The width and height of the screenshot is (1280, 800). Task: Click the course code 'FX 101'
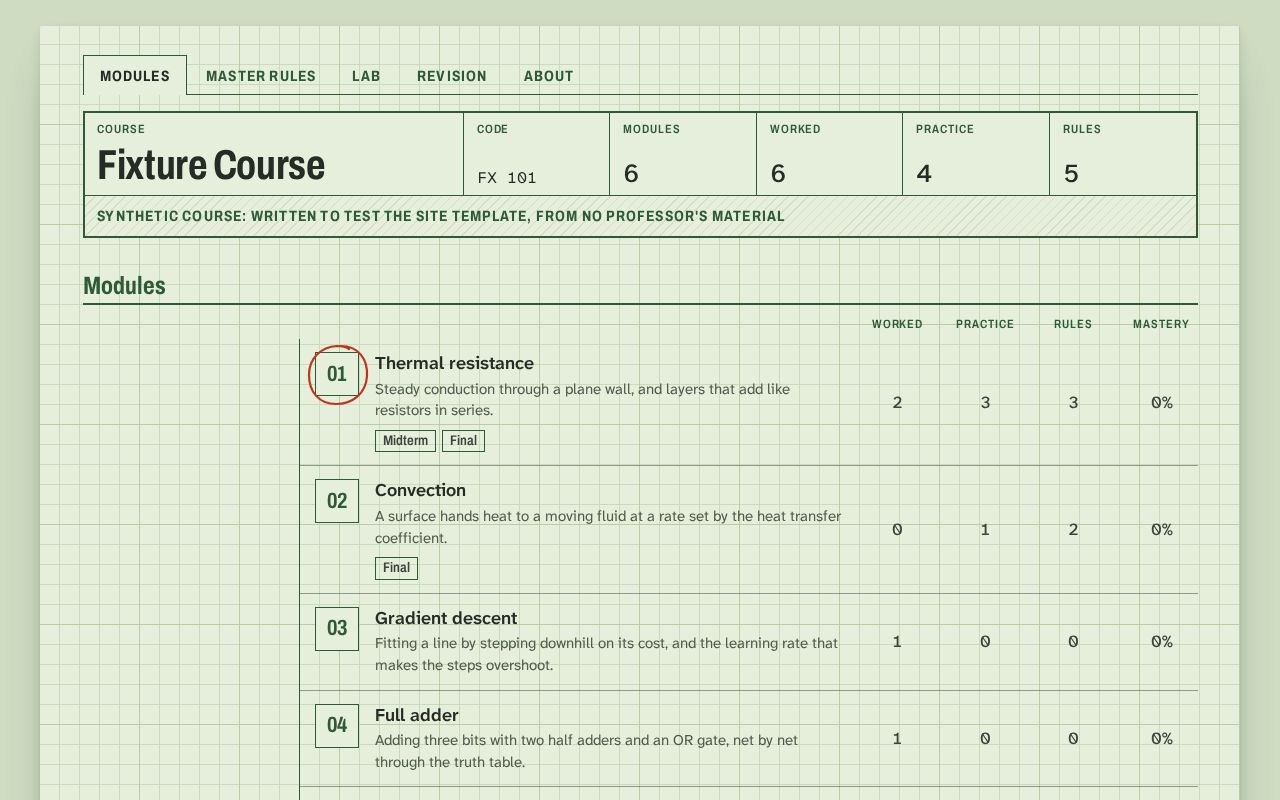coord(507,178)
